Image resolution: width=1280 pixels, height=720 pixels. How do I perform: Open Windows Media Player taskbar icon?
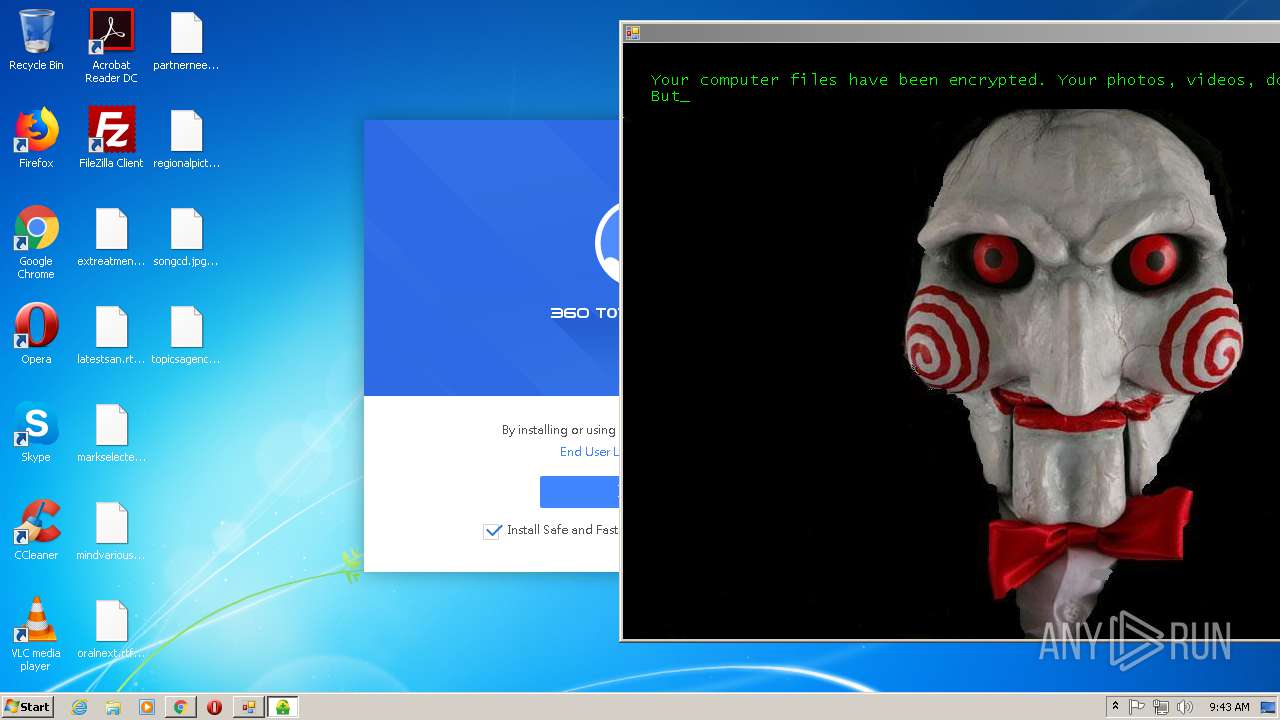click(147, 707)
